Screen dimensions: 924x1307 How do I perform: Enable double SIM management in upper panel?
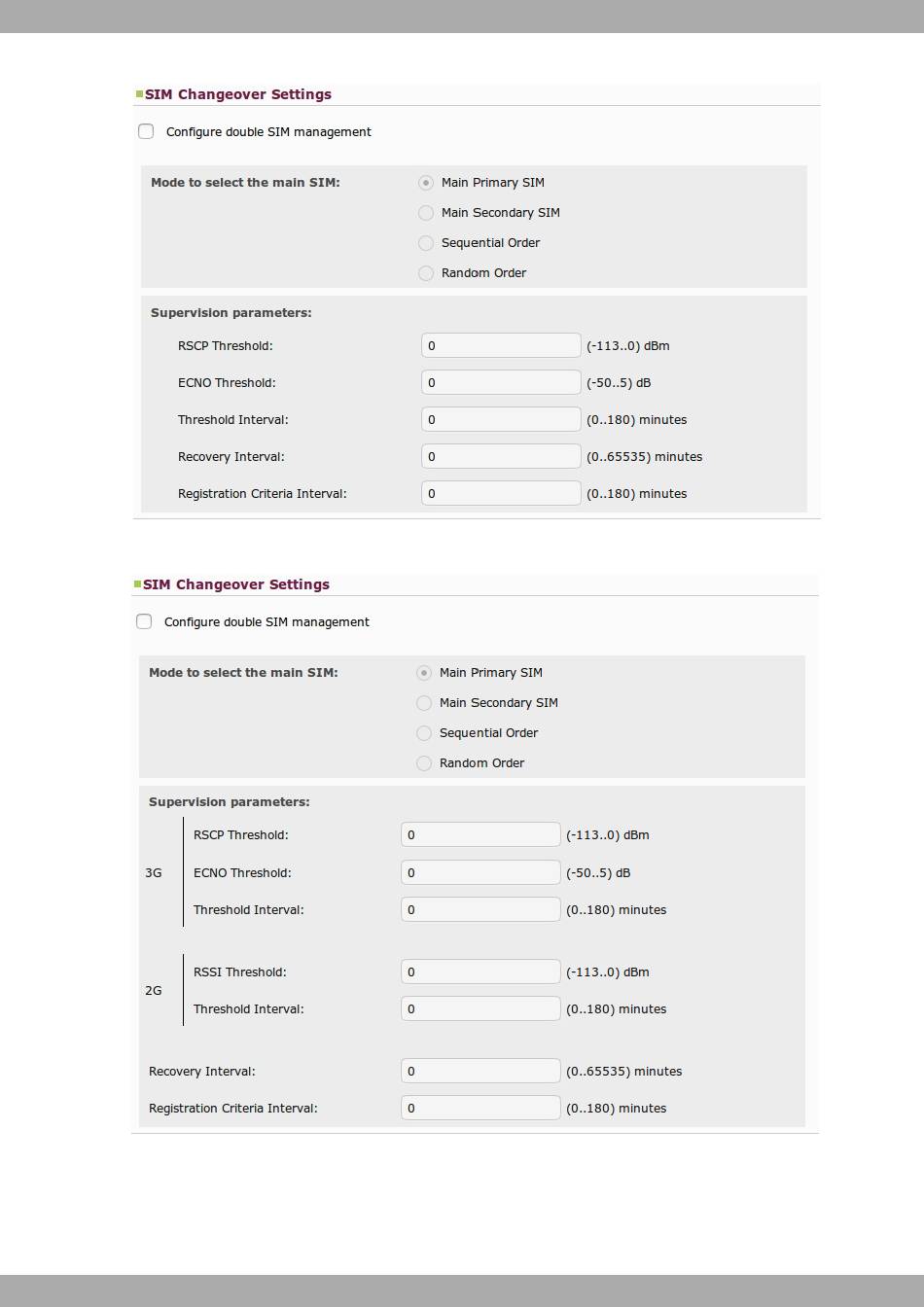146,131
